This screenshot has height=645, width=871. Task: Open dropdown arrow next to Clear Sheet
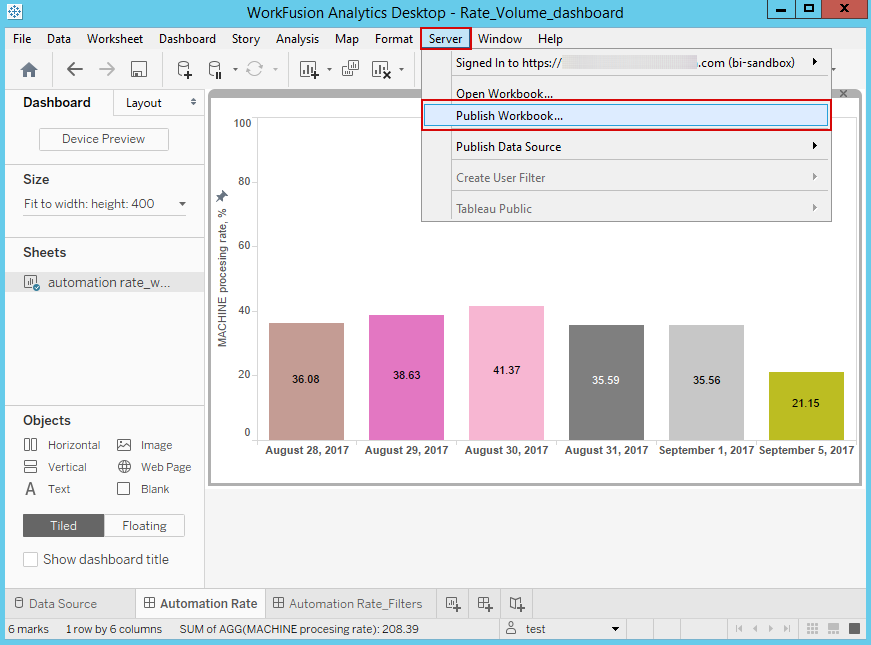pyautogui.click(x=401, y=70)
